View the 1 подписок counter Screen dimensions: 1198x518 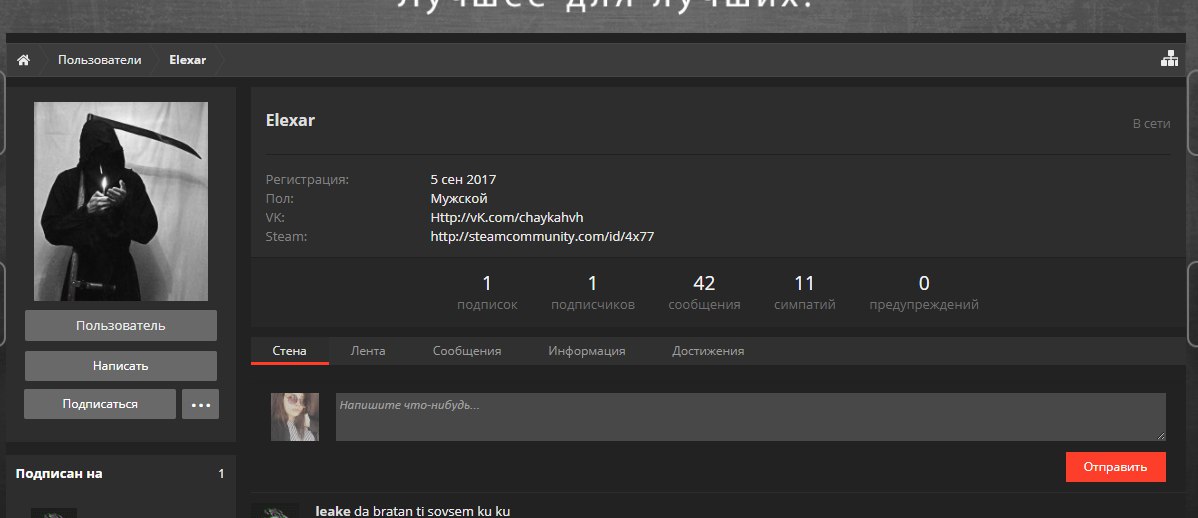pyautogui.click(x=487, y=293)
